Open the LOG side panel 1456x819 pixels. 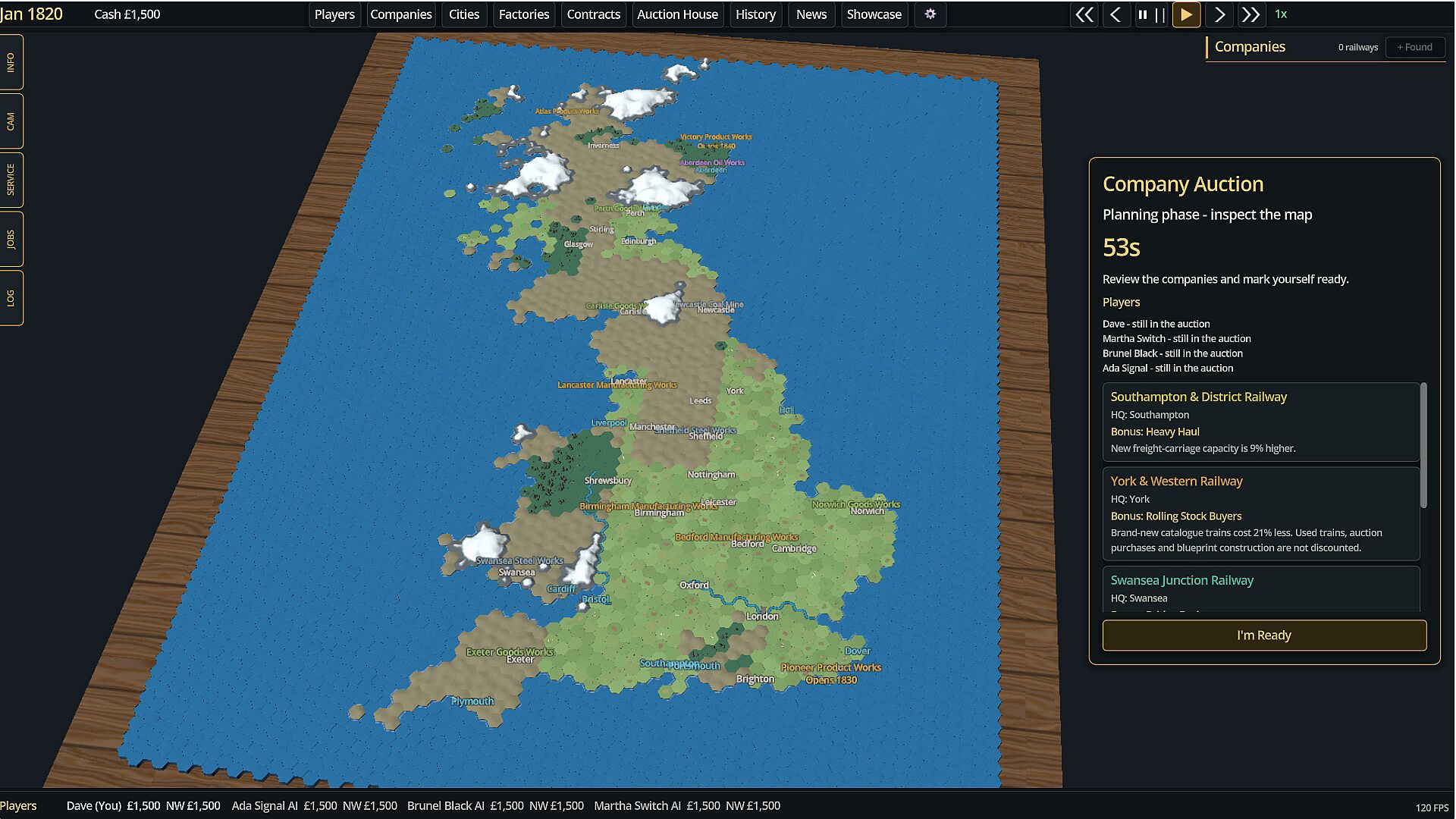[x=11, y=298]
